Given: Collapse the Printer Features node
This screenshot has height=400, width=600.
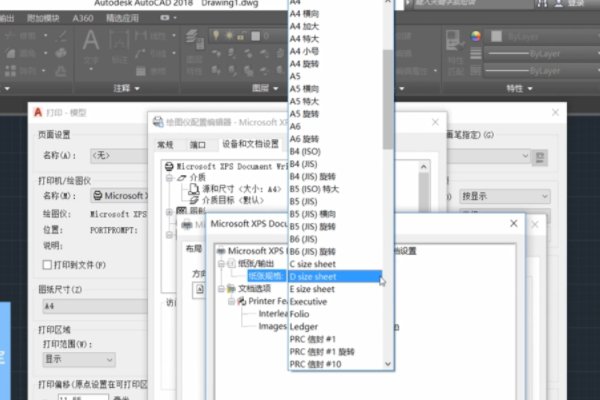Looking at the screenshot, I should [231, 301].
